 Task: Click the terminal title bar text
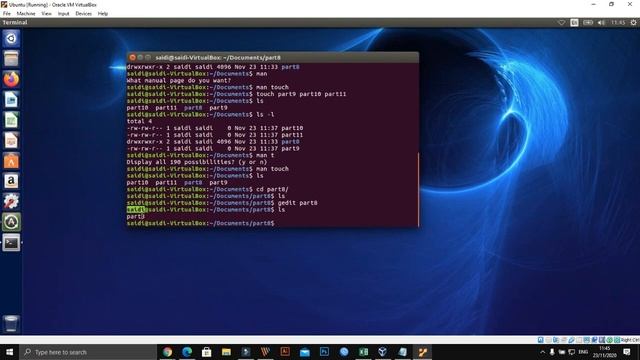tap(218, 58)
